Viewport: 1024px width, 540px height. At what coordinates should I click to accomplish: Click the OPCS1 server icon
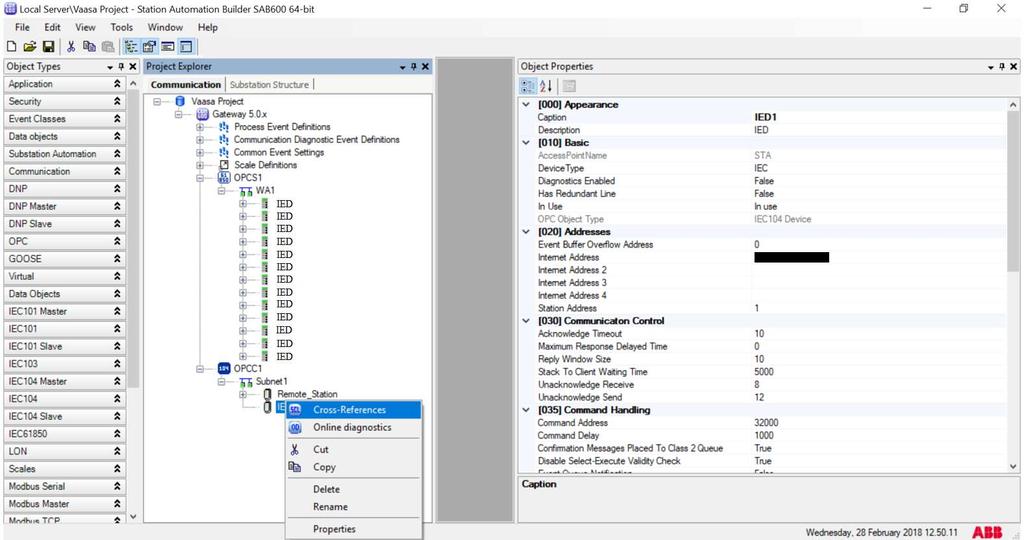tap(223, 177)
